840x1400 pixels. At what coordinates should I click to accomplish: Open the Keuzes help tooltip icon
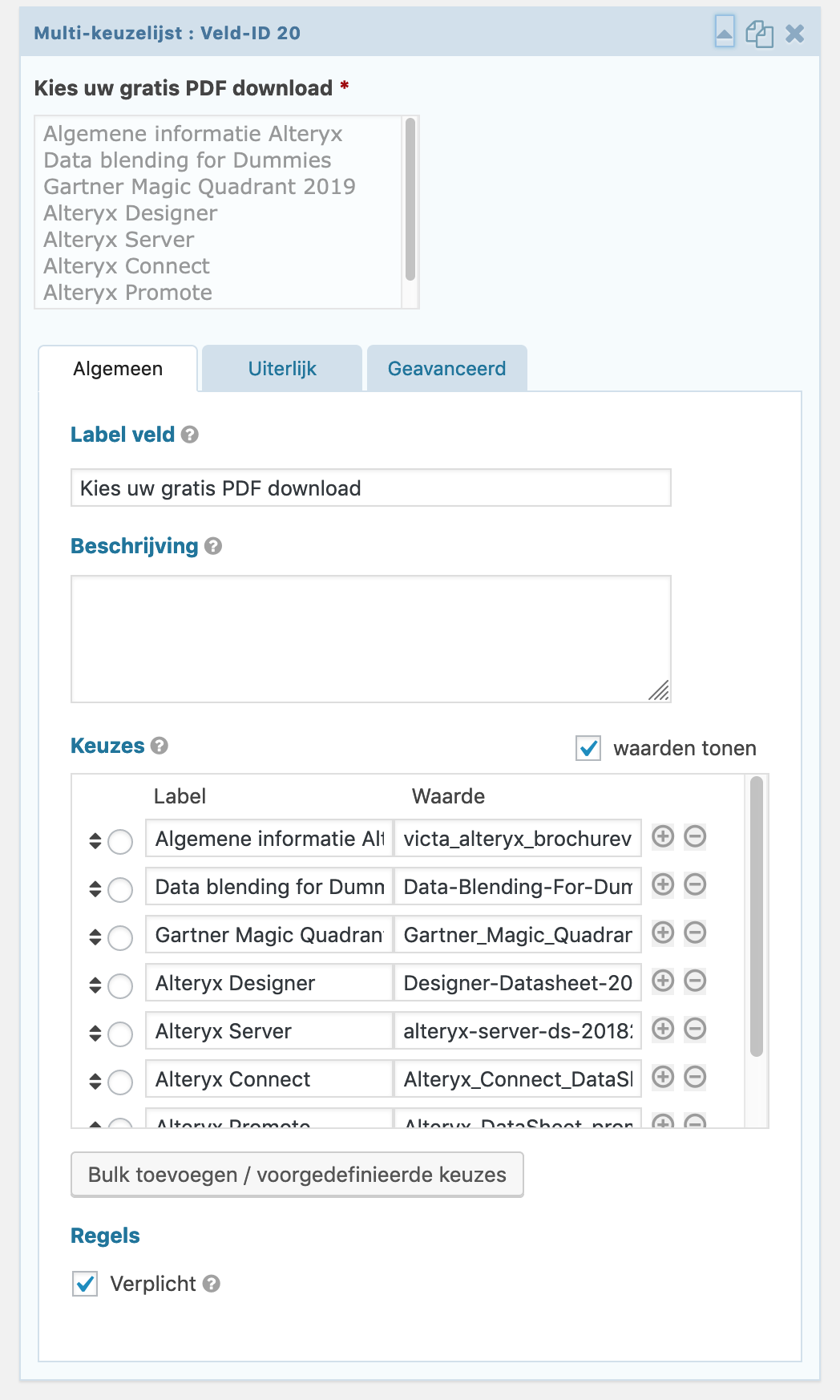pyautogui.click(x=160, y=746)
